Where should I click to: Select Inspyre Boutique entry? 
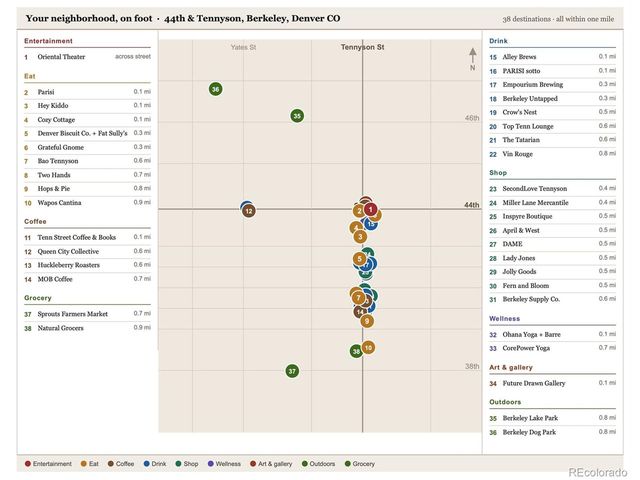pos(553,216)
